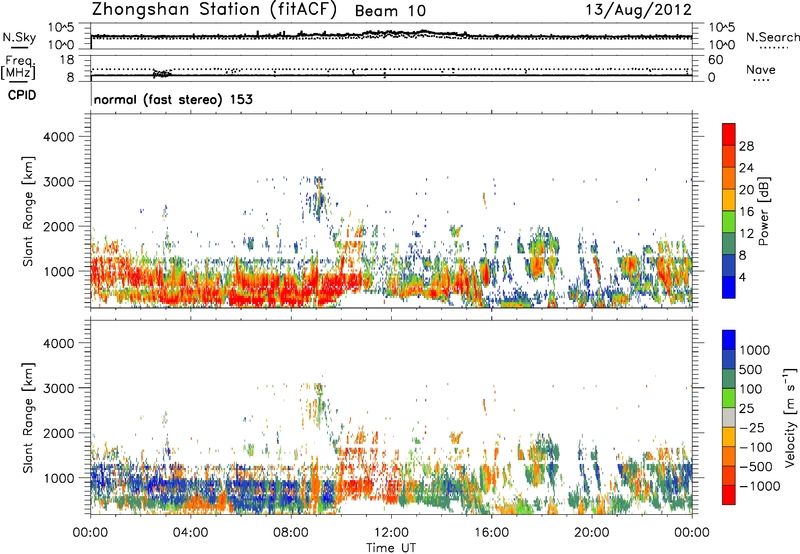Image resolution: width=800 pixels, height=554 pixels.
Task: Pick the bottom blue segment of Power colorbar
Action: coord(729,288)
